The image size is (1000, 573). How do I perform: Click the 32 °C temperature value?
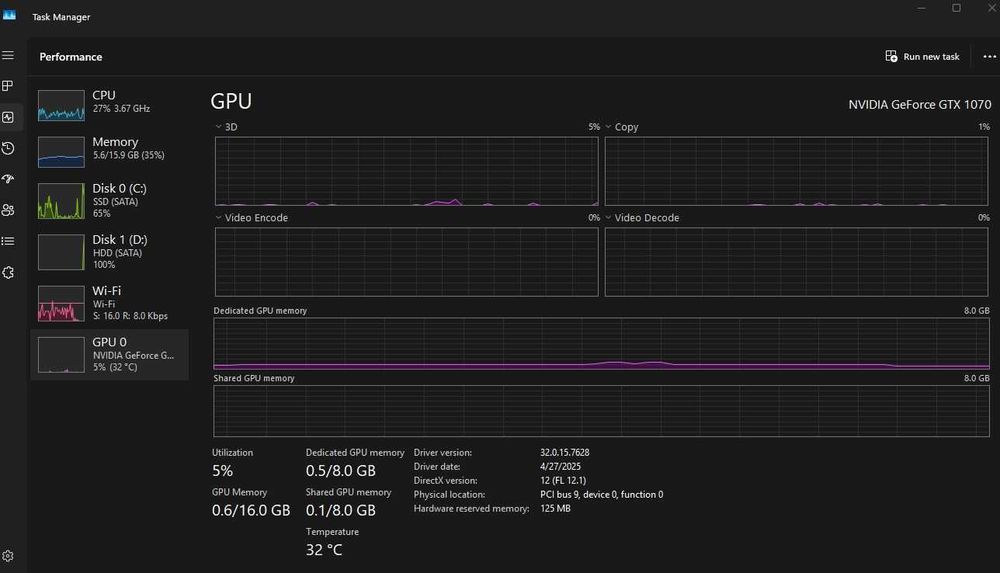324,550
